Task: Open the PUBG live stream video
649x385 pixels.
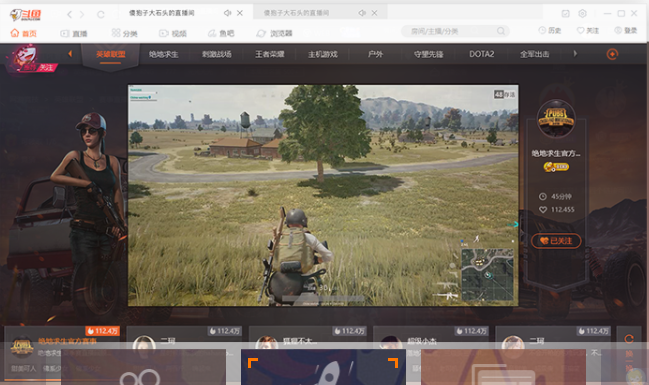Action: (323, 195)
